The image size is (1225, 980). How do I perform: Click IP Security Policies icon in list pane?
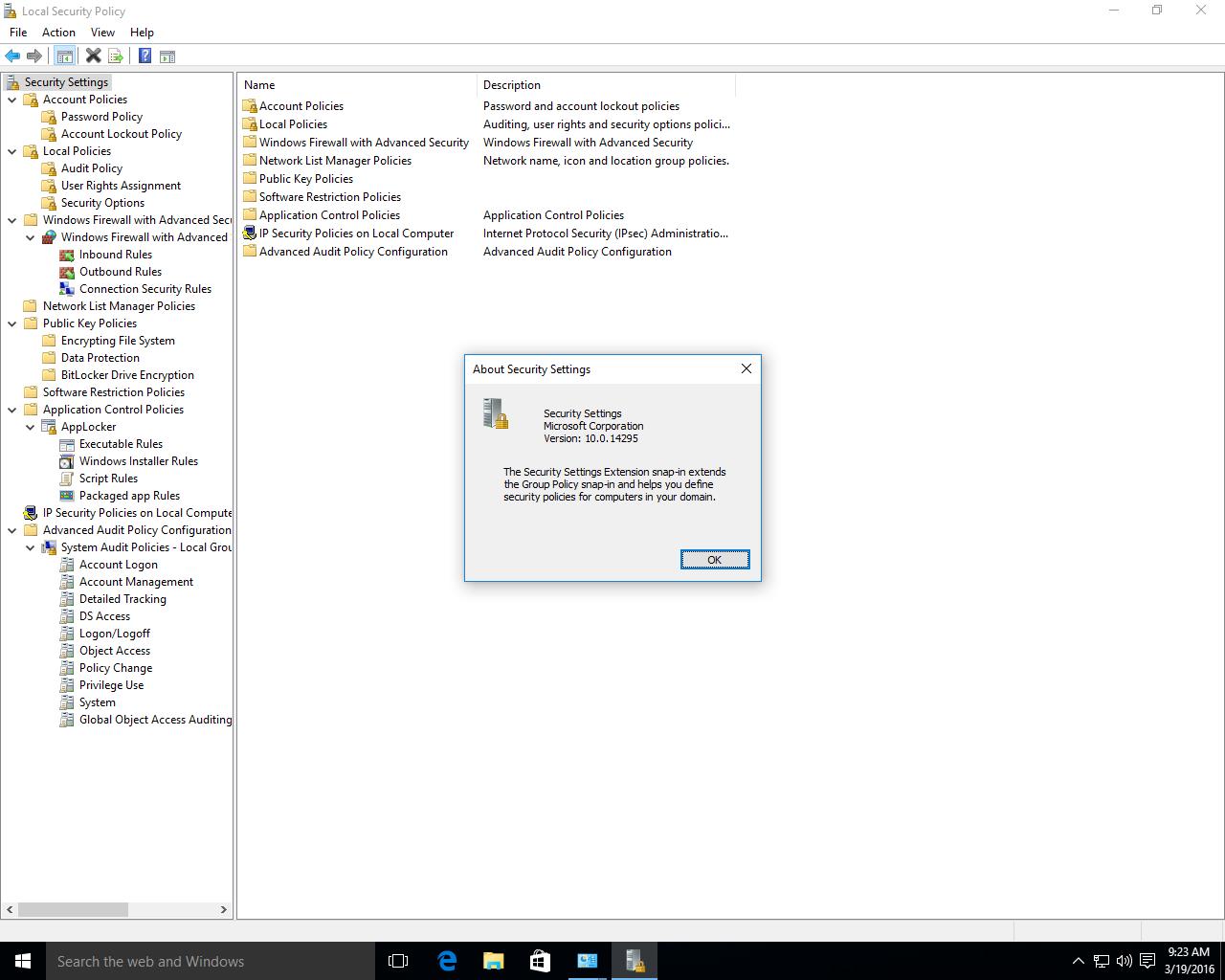(250, 234)
